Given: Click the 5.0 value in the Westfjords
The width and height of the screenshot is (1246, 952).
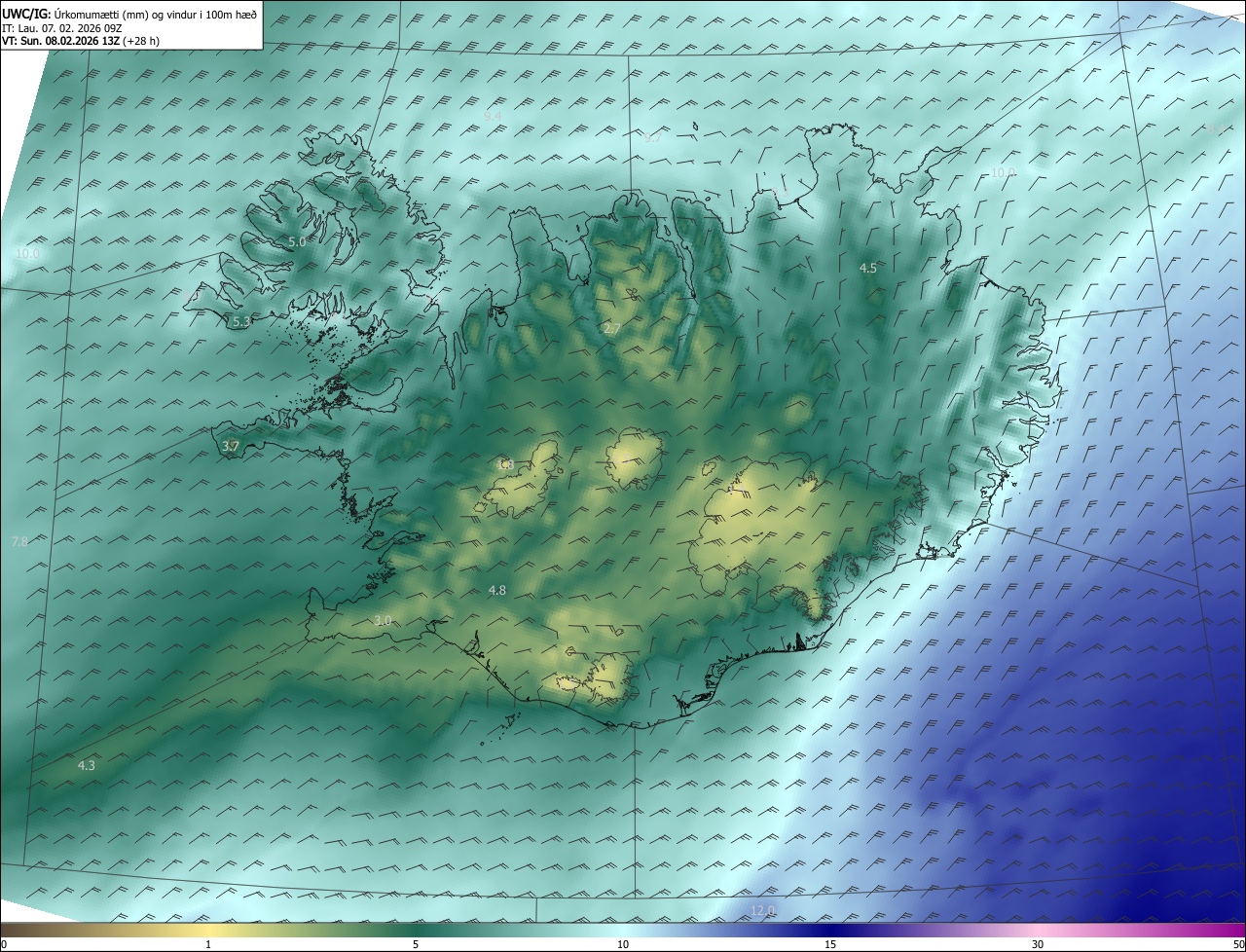Looking at the screenshot, I should (297, 241).
